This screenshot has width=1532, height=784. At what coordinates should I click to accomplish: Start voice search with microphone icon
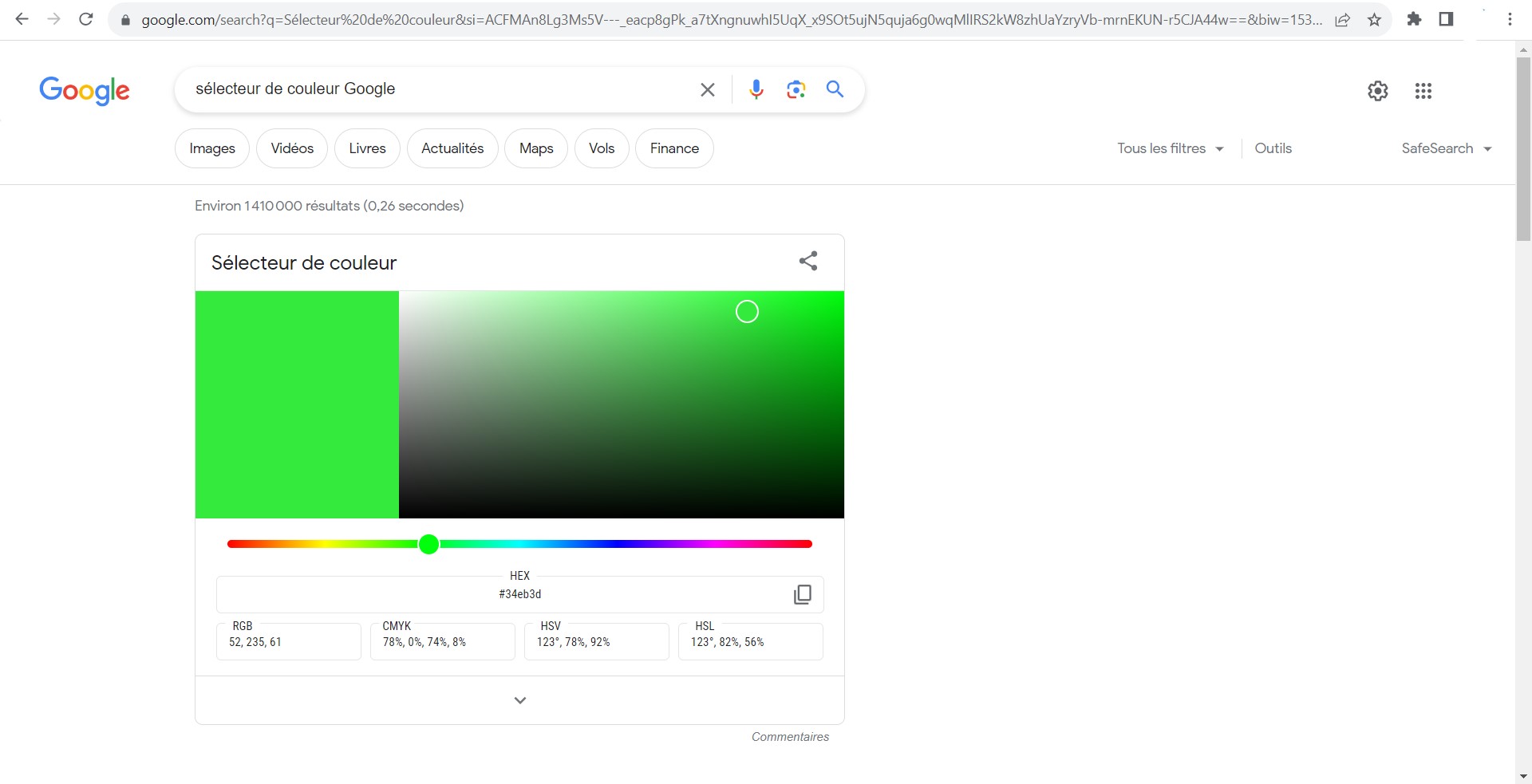point(756,89)
